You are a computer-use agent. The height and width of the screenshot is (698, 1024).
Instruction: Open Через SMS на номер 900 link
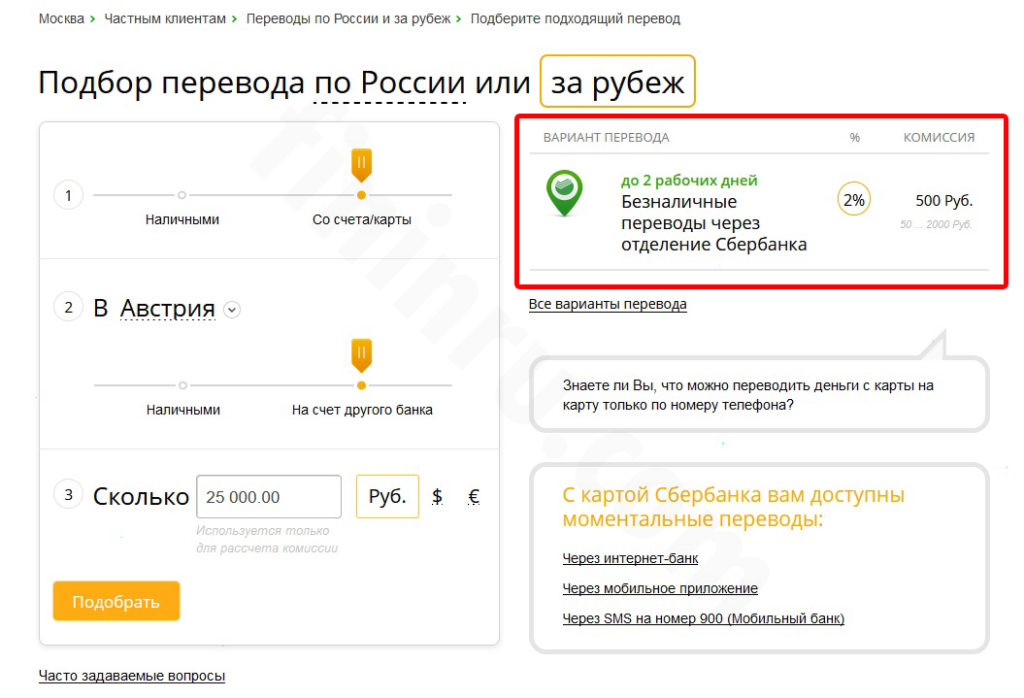[703, 618]
